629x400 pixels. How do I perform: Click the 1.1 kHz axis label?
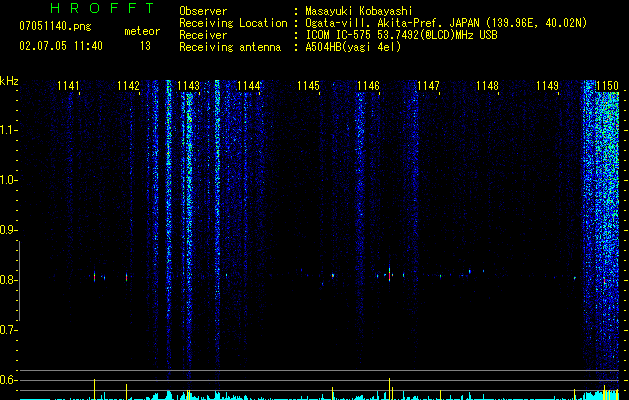(x=8, y=130)
